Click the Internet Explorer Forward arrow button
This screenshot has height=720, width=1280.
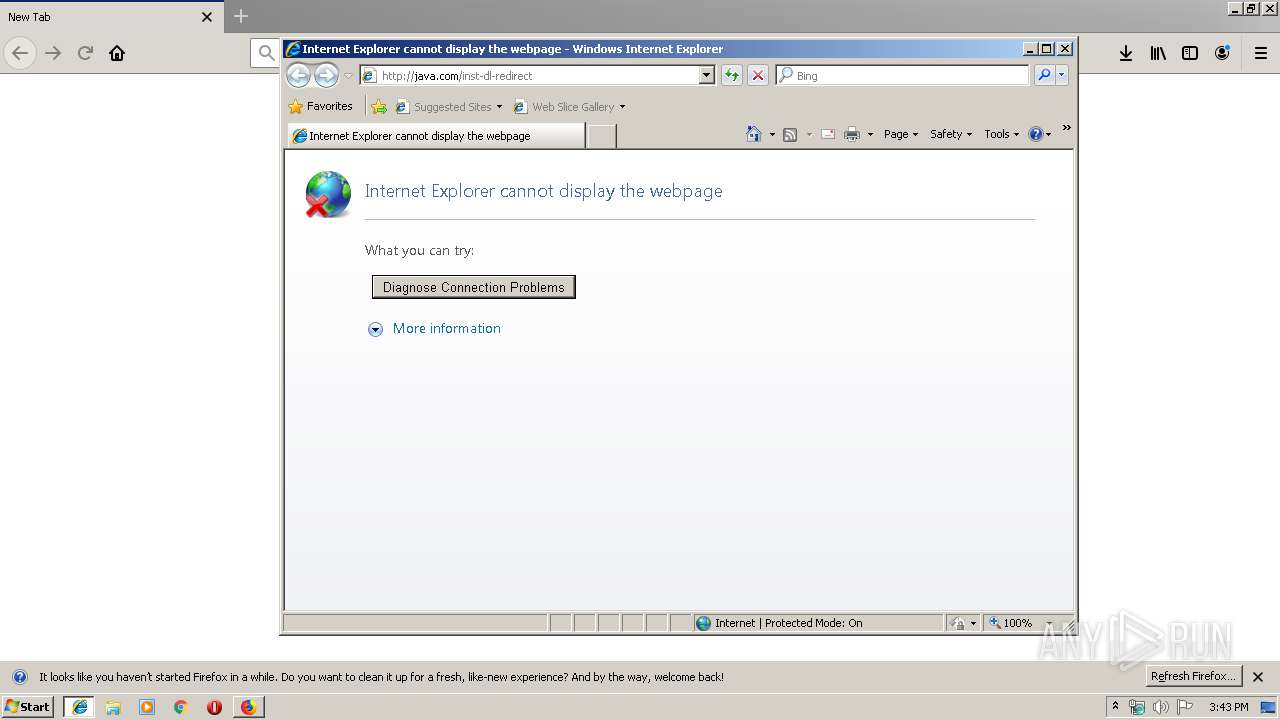pyautogui.click(x=326, y=75)
